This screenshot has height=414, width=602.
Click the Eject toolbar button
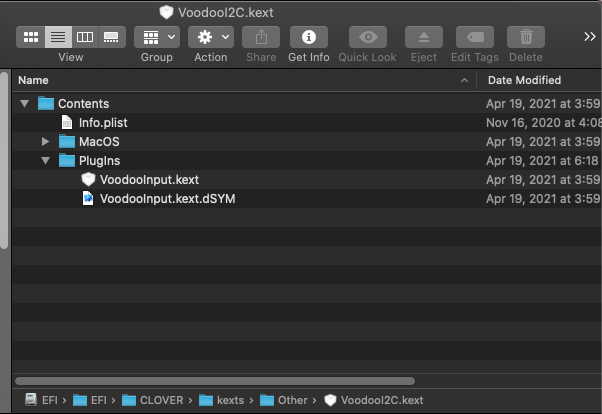pos(424,37)
